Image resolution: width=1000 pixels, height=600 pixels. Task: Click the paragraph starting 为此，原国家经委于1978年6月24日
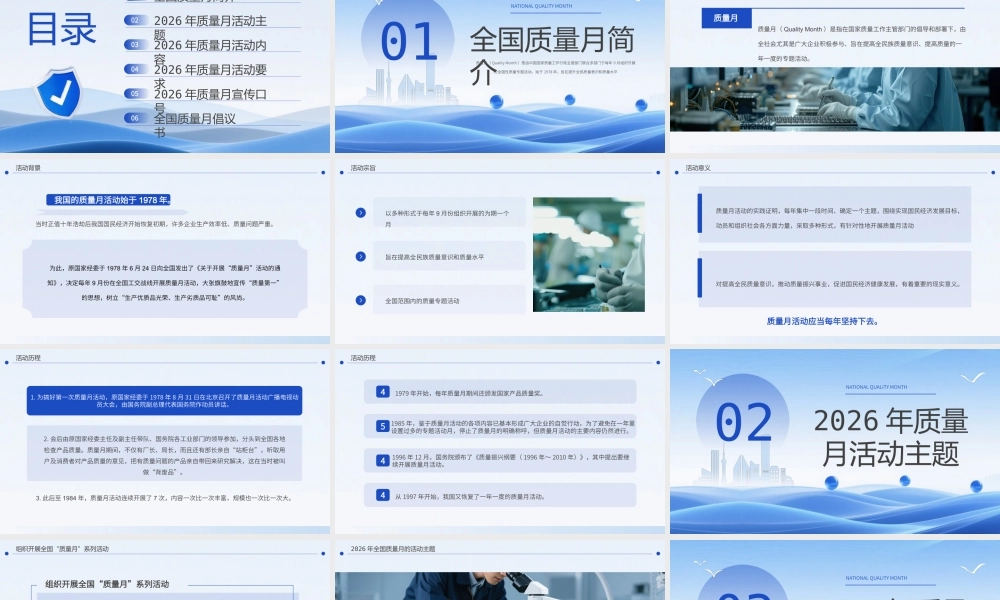coord(165,282)
